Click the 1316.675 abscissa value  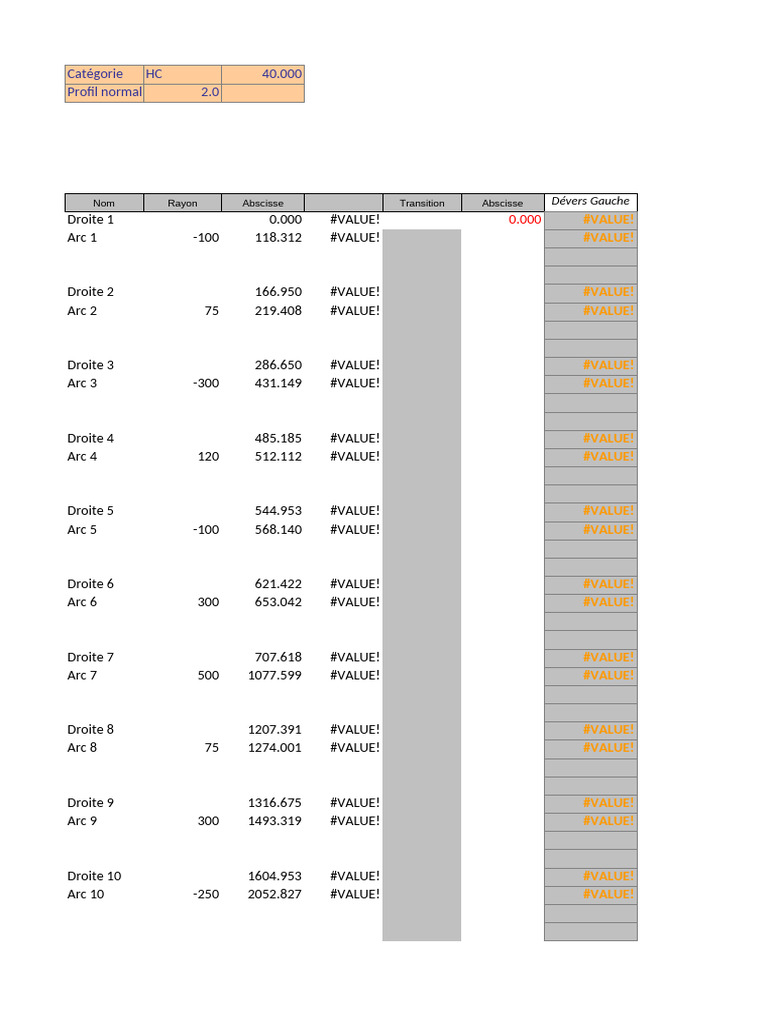[x=275, y=803]
